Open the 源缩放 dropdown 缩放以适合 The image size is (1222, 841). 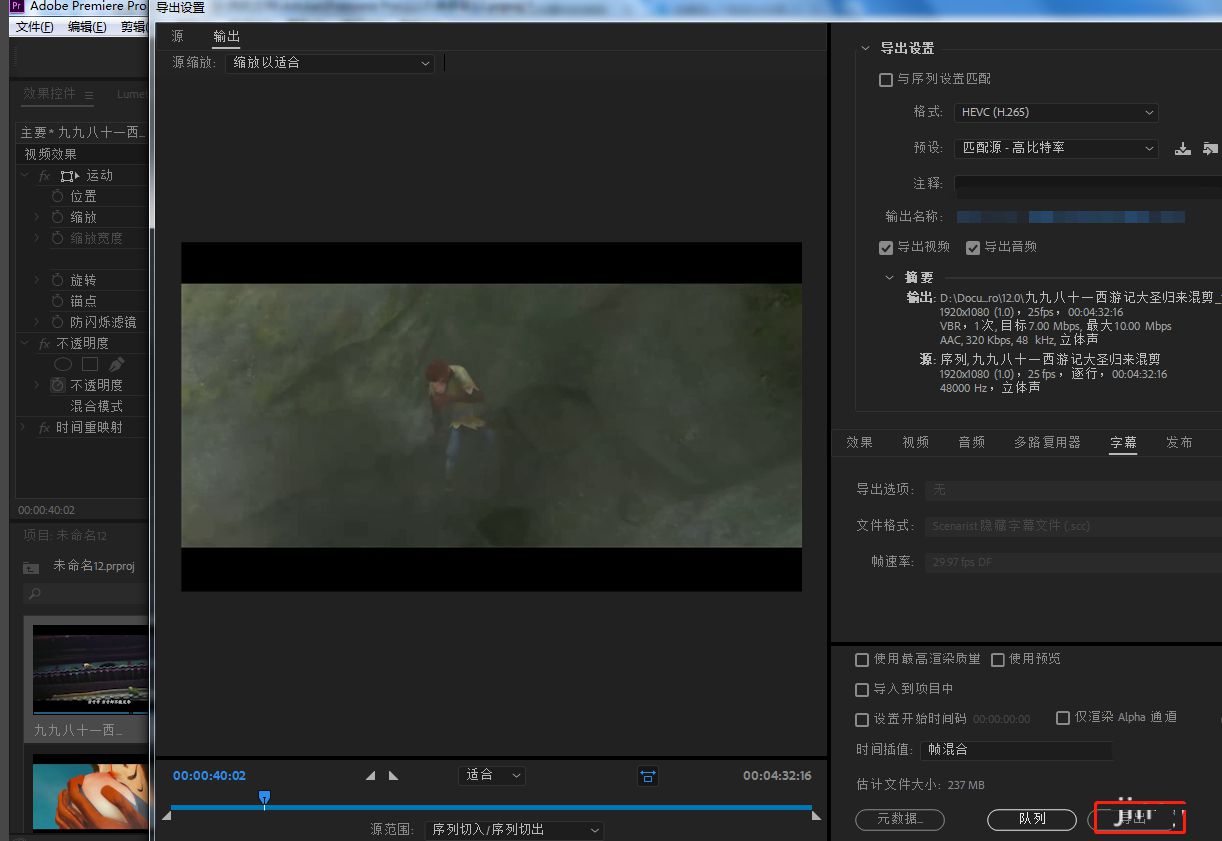pos(330,63)
